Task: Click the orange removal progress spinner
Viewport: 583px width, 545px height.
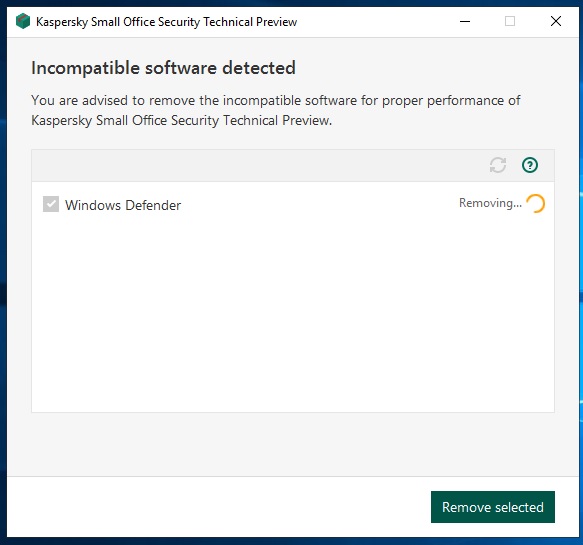Action: 536,203
